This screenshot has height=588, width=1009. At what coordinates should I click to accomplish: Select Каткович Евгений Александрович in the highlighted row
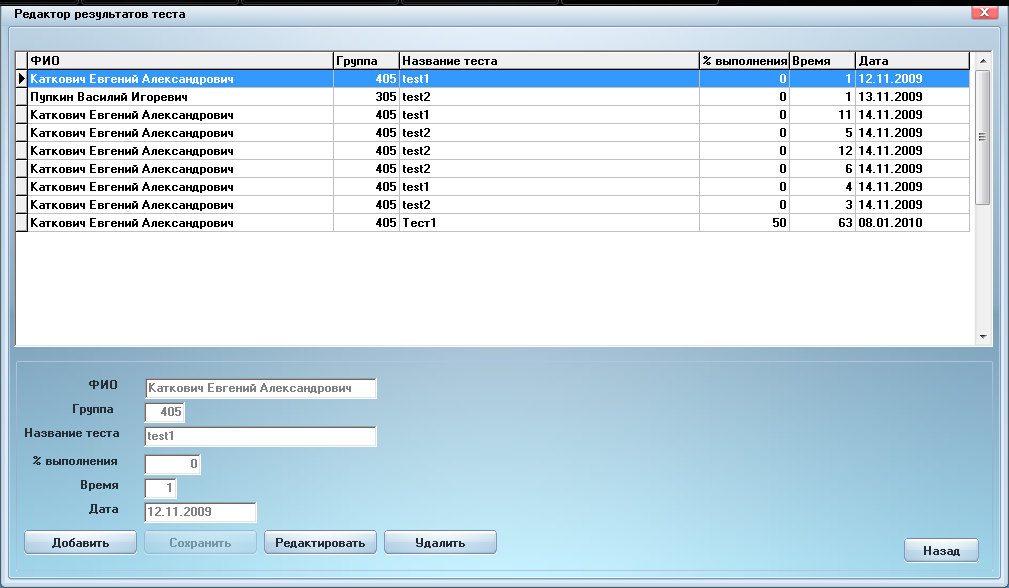[x=180, y=78]
